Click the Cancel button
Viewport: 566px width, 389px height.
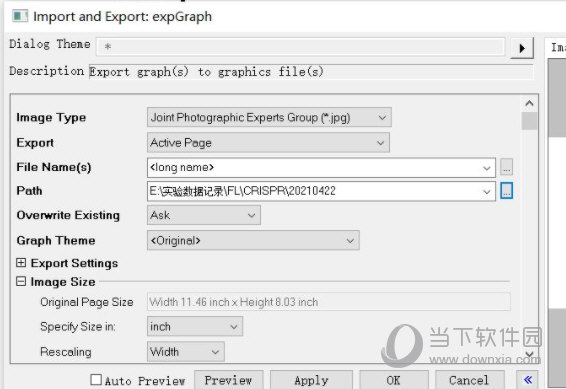click(x=469, y=380)
